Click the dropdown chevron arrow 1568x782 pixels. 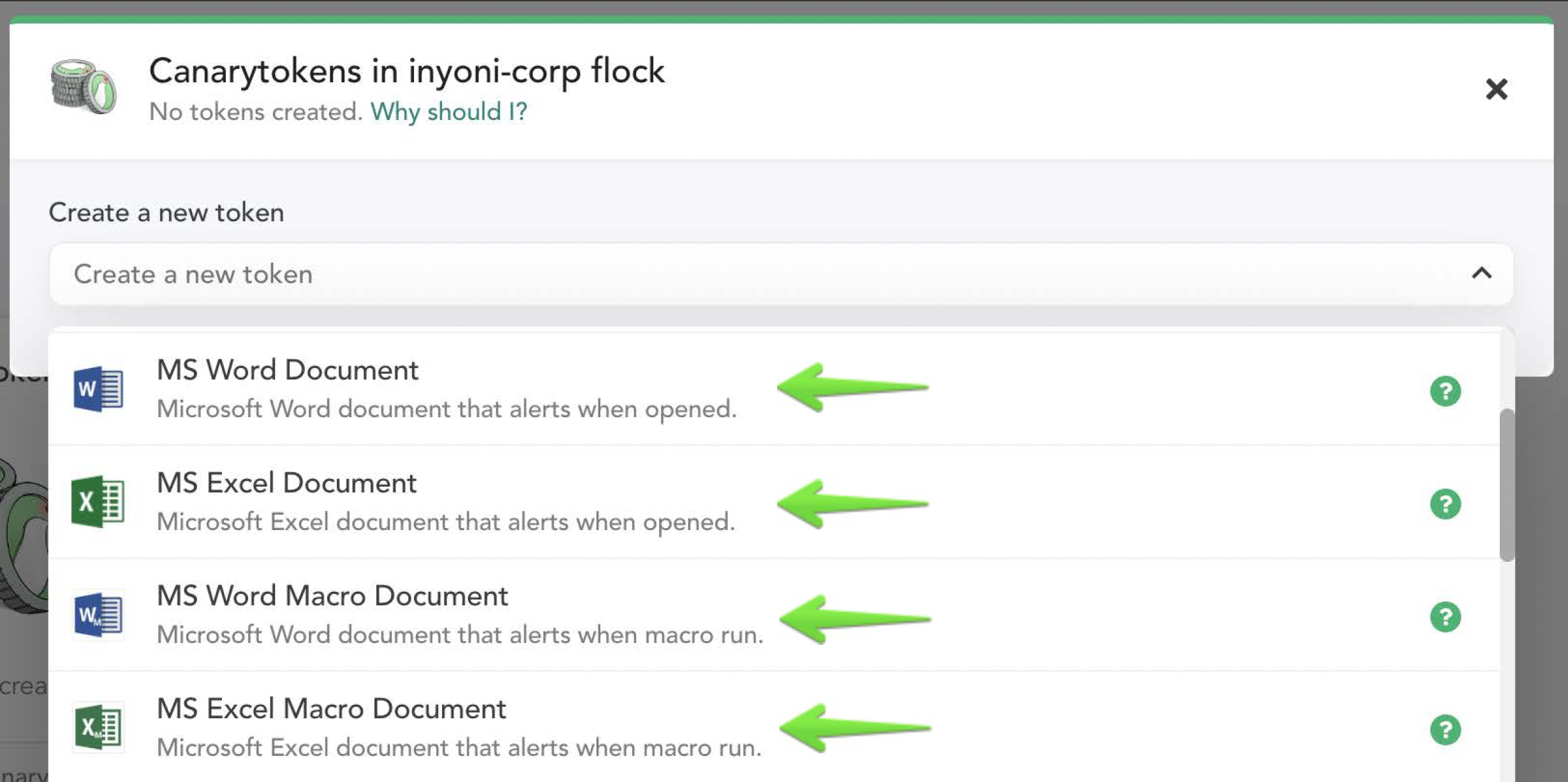pyautogui.click(x=1482, y=274)
